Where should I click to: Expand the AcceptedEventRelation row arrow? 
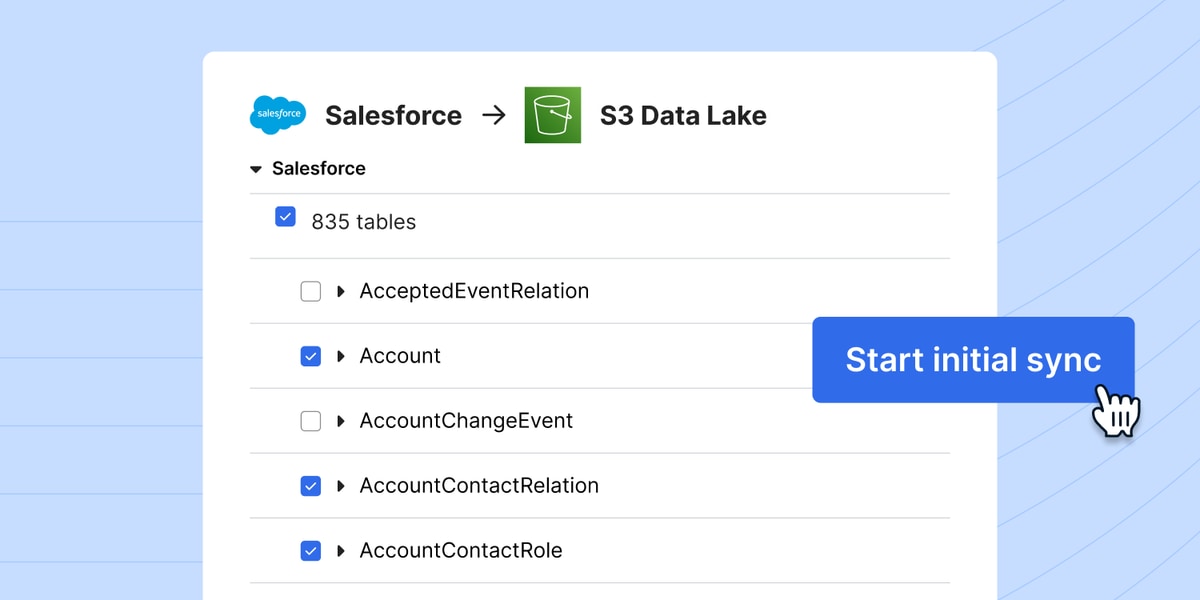(x=341, y=291)
